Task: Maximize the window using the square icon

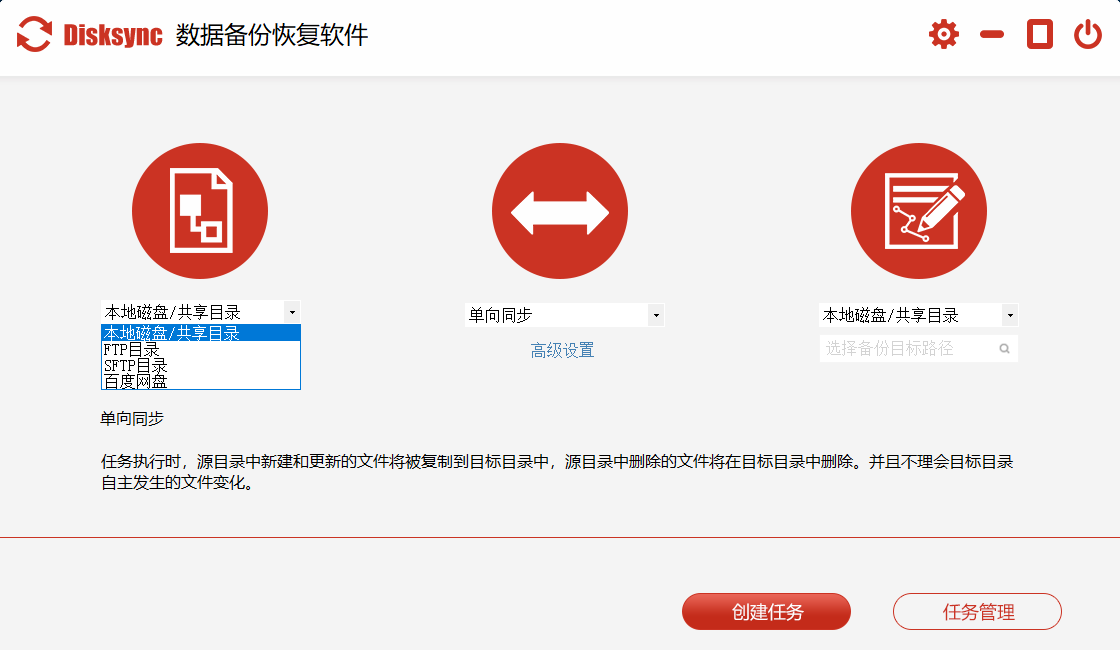Action: (x=1039, y=34)
